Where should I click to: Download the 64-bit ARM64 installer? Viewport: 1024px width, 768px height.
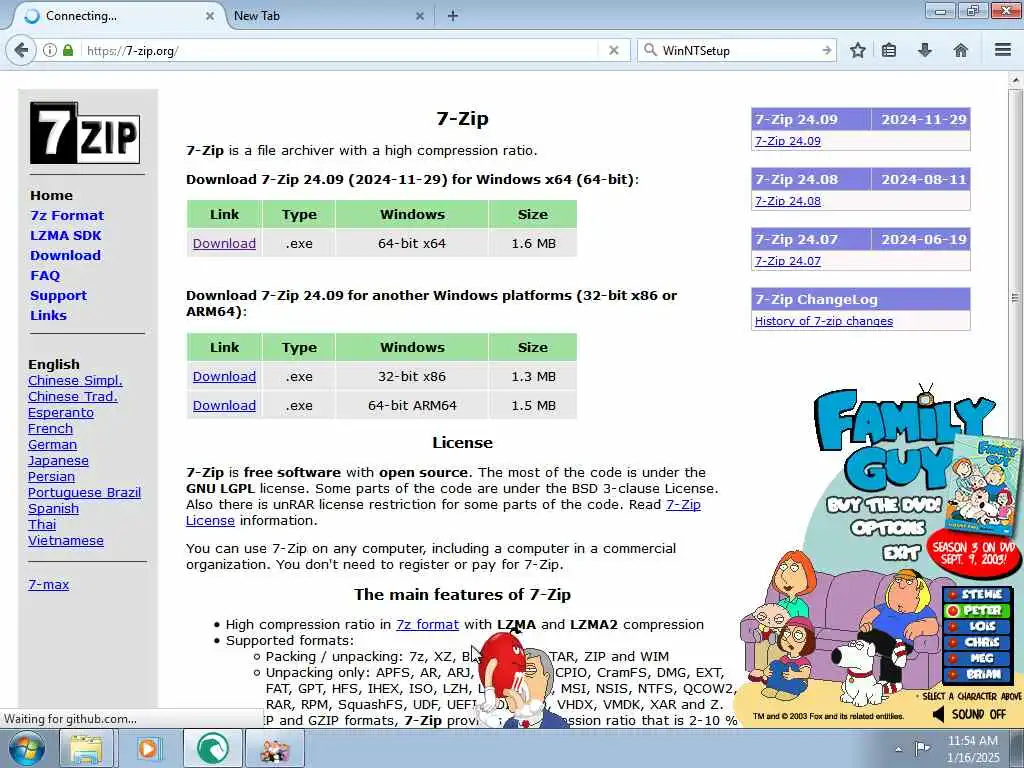pos(224,406)
